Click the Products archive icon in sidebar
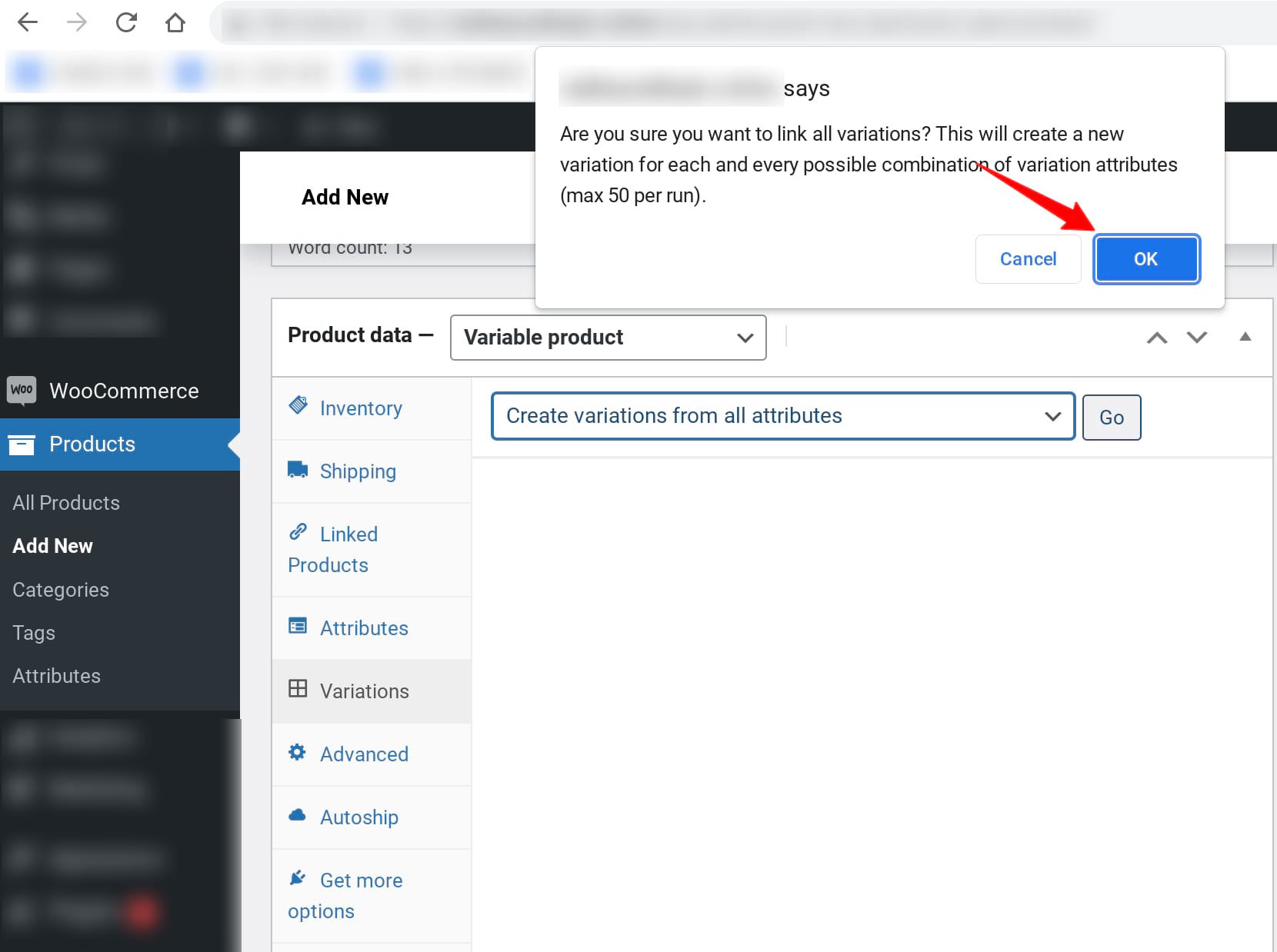The height and width of the screenshot is (952, 1277). pyautogui.click(x=22, y=444)
